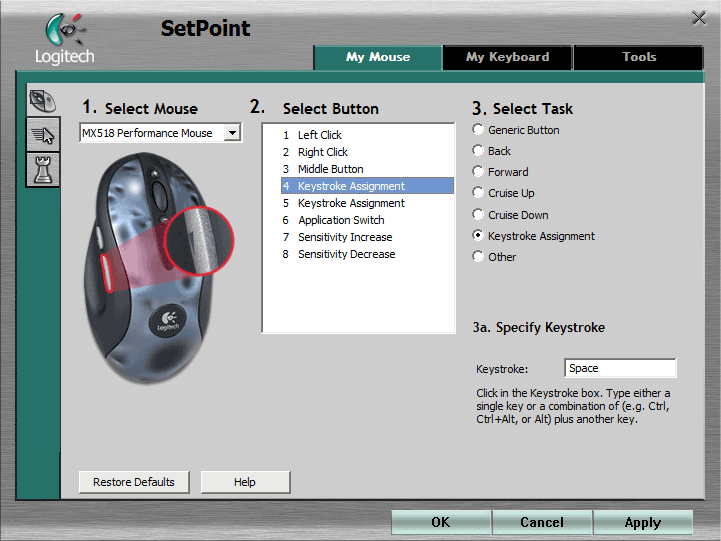This screenshot has height=541, width=721.
Task: Expand the MX518 Performance Mouse dropdown
Action: [232, 133]
